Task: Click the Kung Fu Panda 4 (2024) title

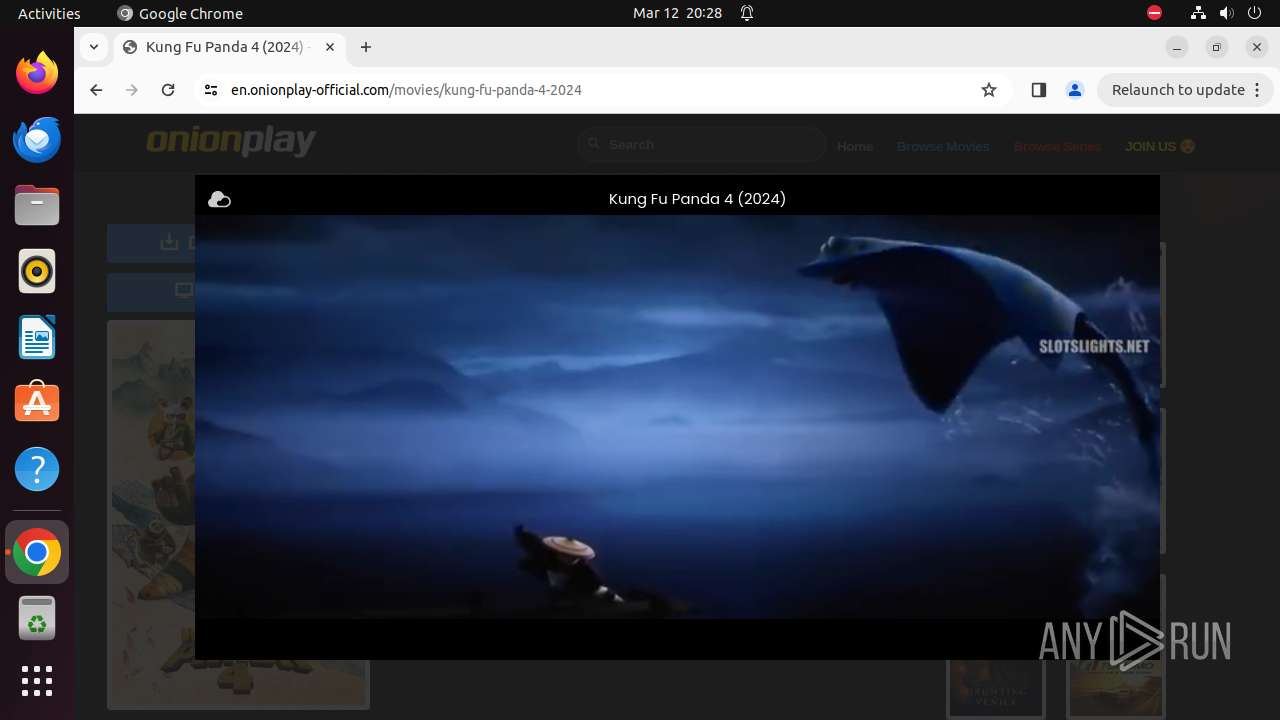Action: [697, 199]
